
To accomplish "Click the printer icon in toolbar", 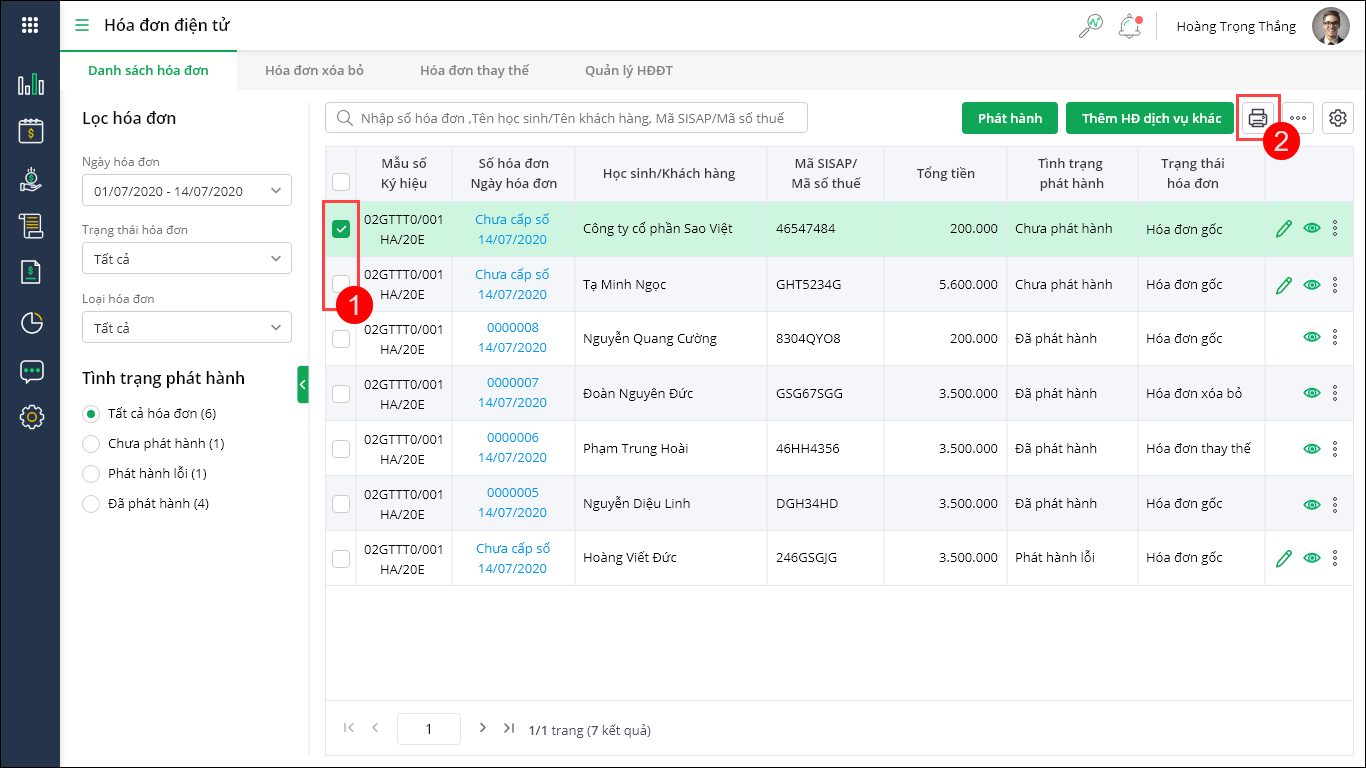I will [x=1257, y=118].
